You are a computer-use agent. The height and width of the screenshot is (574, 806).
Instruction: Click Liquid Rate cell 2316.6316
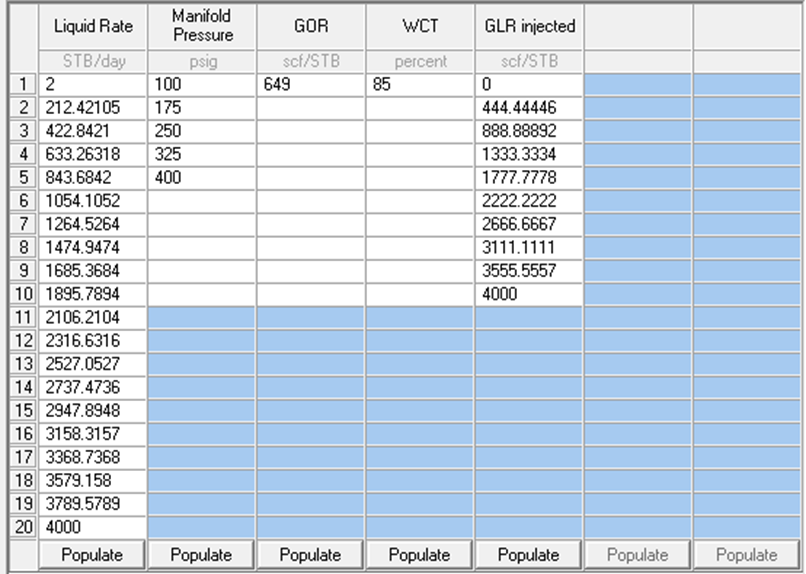(93, 341)
